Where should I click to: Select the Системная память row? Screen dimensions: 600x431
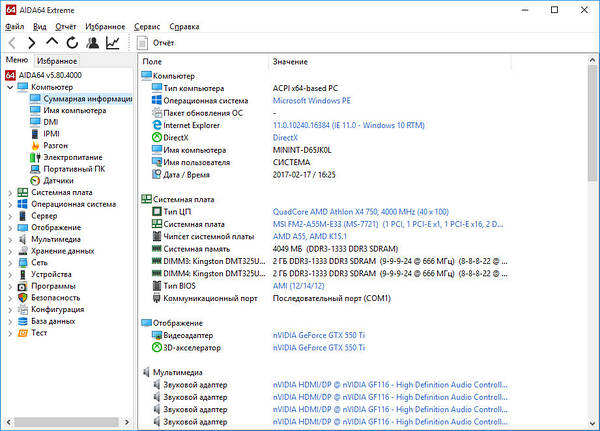tap(325, 249)
